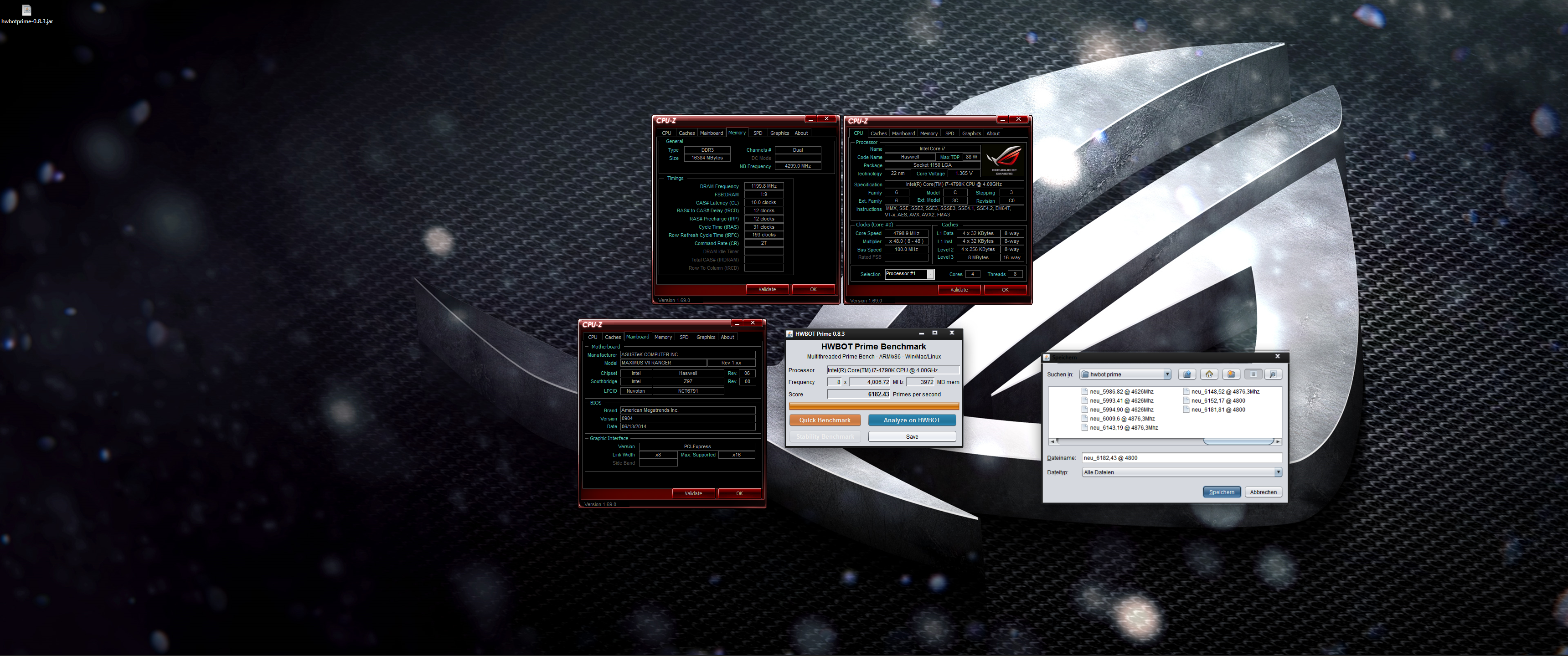The height and width of the screenshot is (656, 1568).
Task: Click Speichern button to save file
Action: 1222,492
